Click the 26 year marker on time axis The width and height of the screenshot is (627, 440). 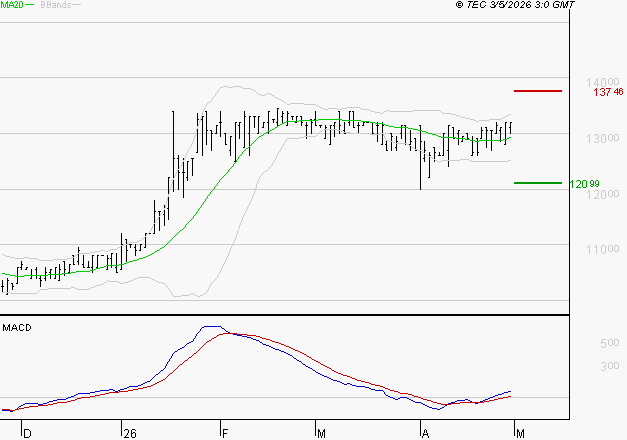(130, 434)
